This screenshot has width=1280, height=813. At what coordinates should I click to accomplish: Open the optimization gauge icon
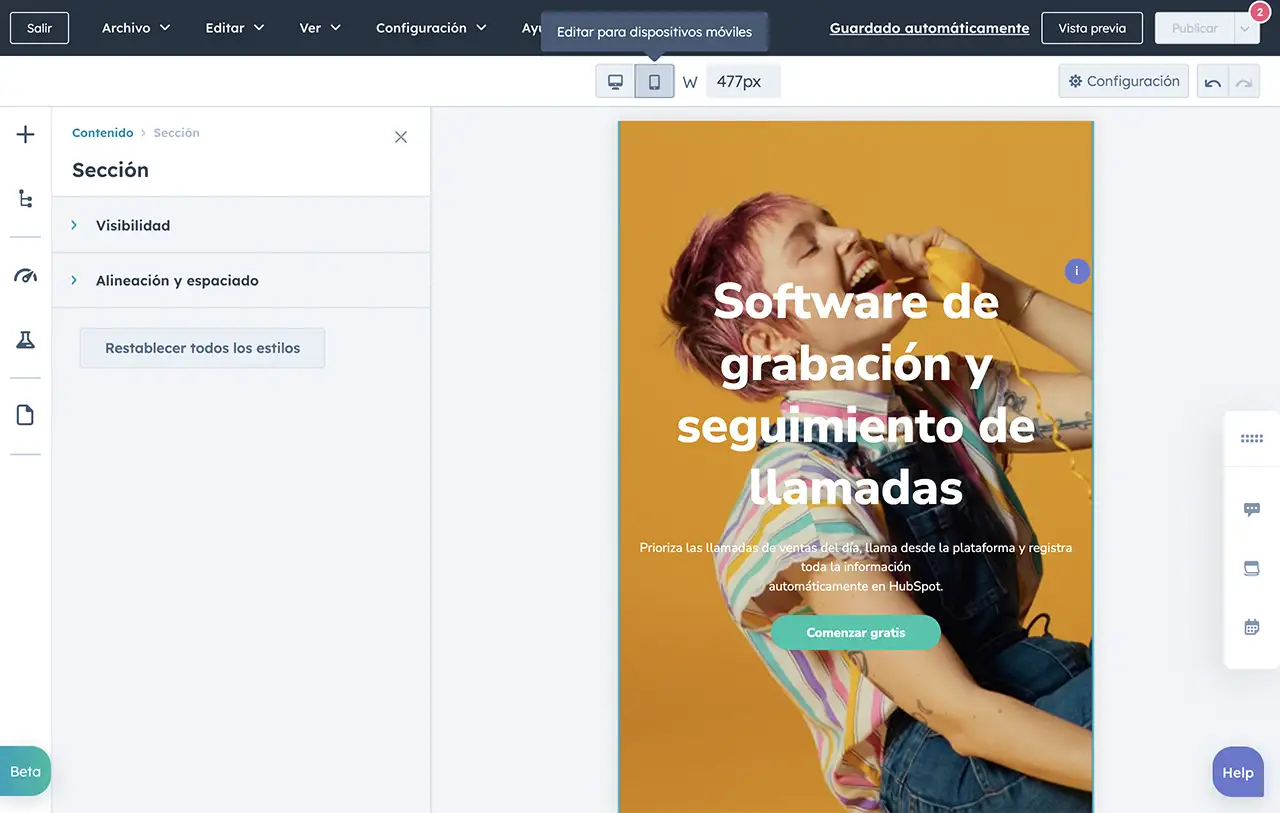tap(26, 276)
